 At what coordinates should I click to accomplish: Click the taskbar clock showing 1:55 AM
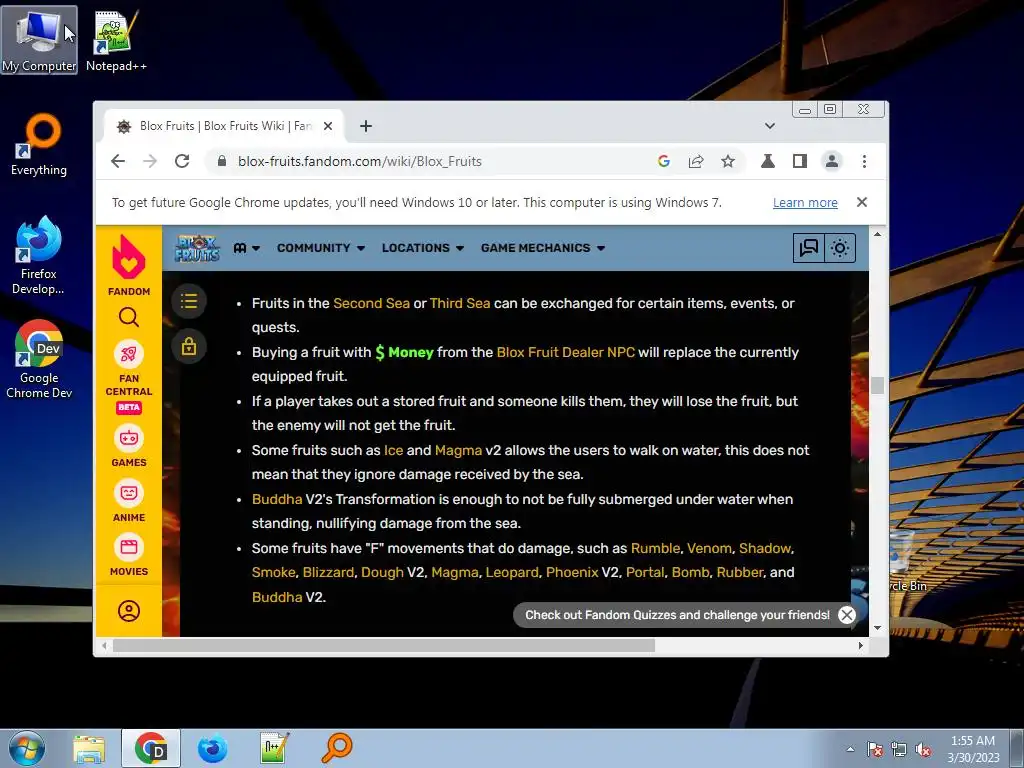(x=973, y=749)
